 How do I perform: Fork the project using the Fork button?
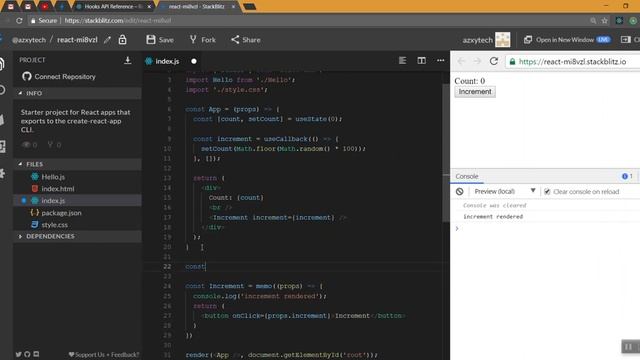click(202, 40)
